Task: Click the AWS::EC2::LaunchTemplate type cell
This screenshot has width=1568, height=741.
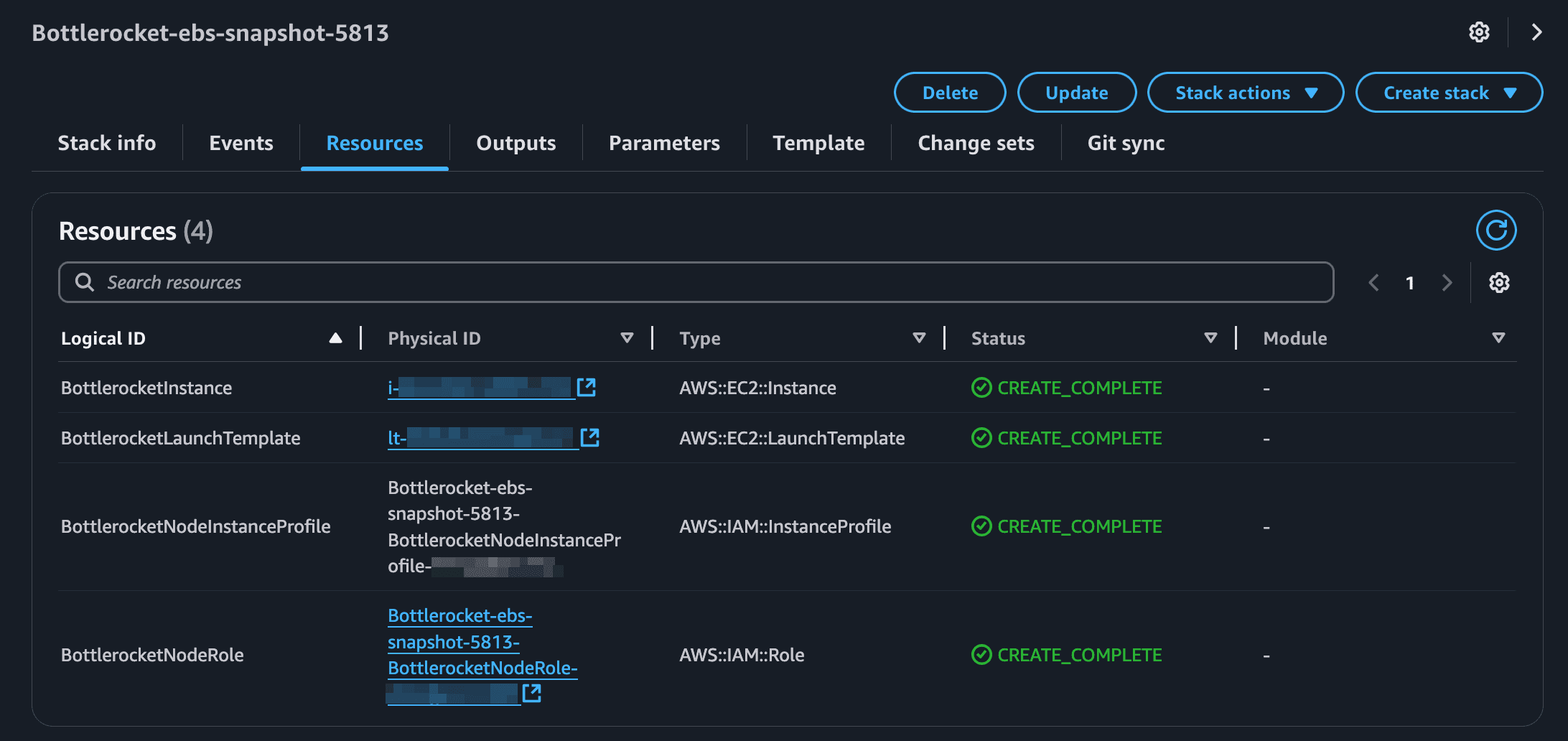Action: 792,438
